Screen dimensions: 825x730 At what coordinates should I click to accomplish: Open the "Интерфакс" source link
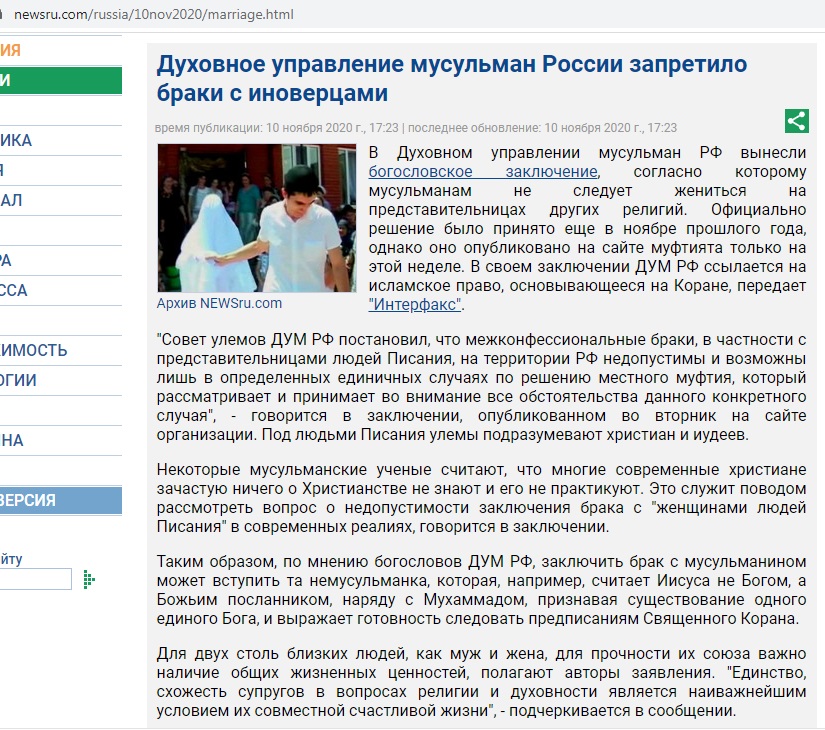click(415, 304)
